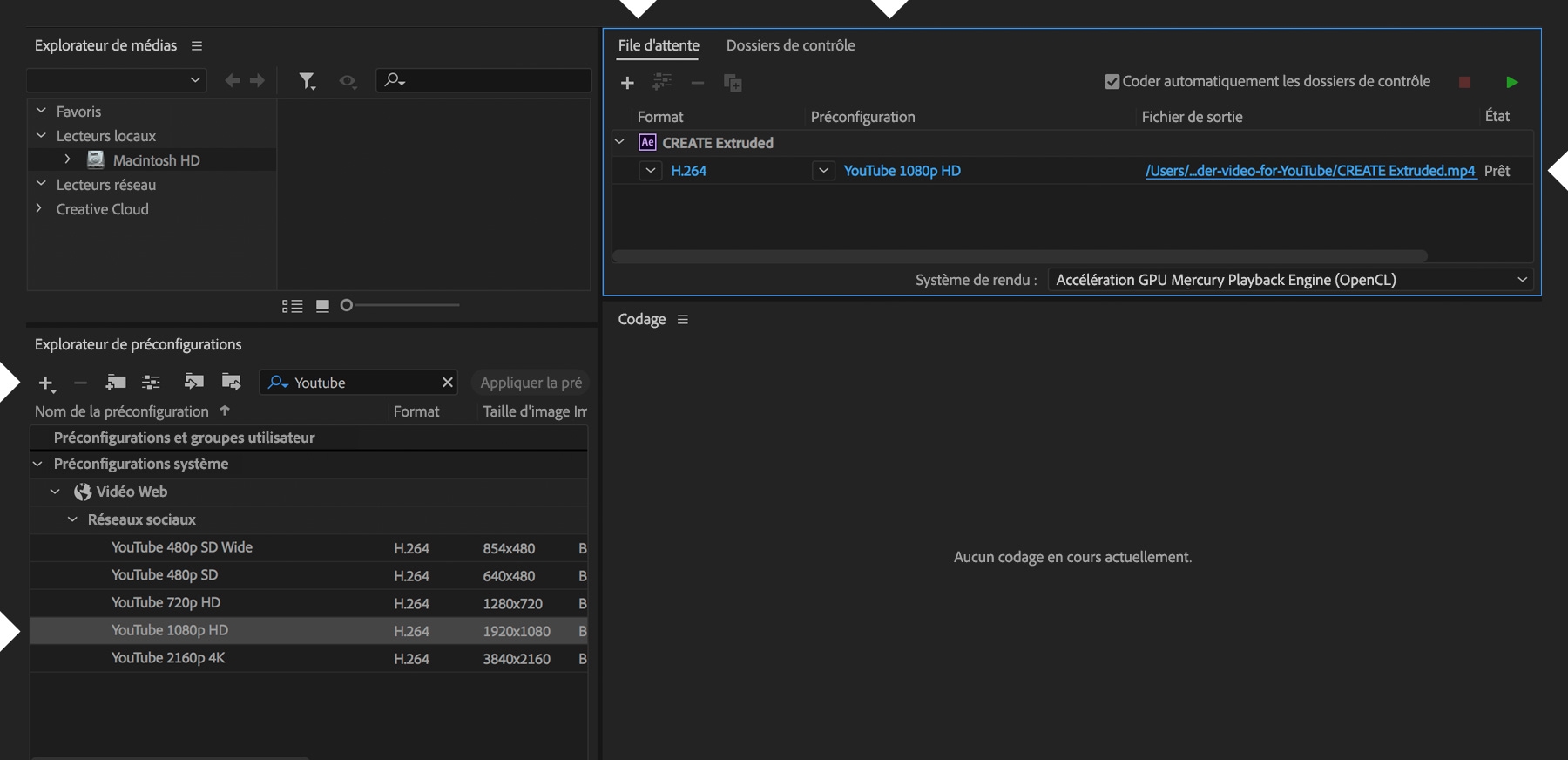Screen dimensions: 1568x760
Task: Add output settings icon in queue toolbar
Action: point(662,82)
